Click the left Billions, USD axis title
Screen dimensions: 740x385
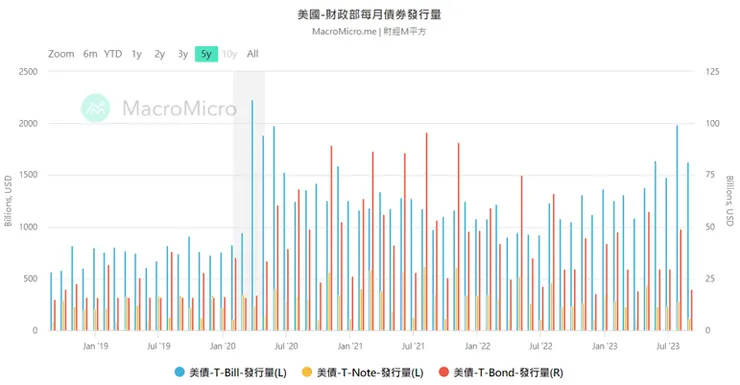pos(8,201)
